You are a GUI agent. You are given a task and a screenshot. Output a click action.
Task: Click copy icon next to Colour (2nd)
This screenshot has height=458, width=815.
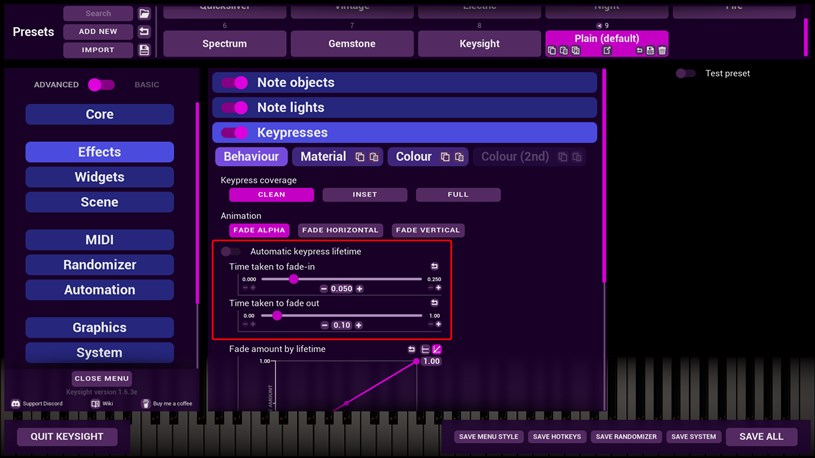point(562,157)
